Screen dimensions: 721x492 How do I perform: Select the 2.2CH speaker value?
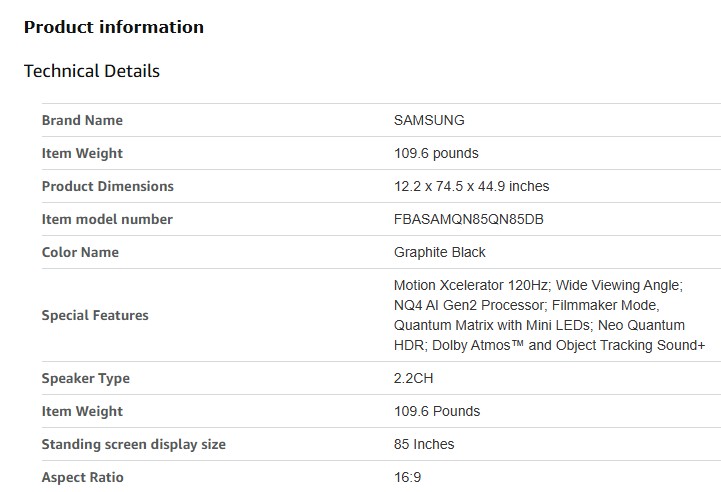pos(413,378)
